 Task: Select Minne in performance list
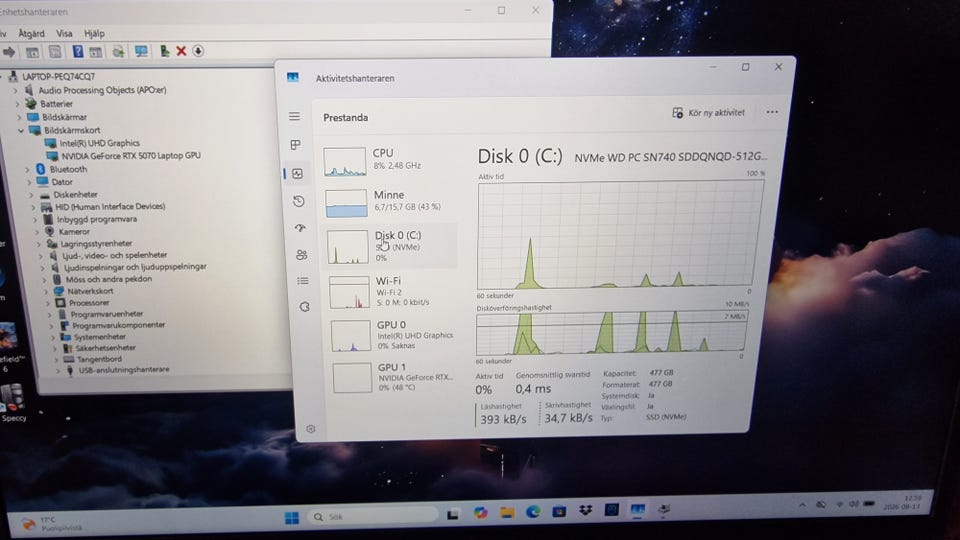[390, 203]
